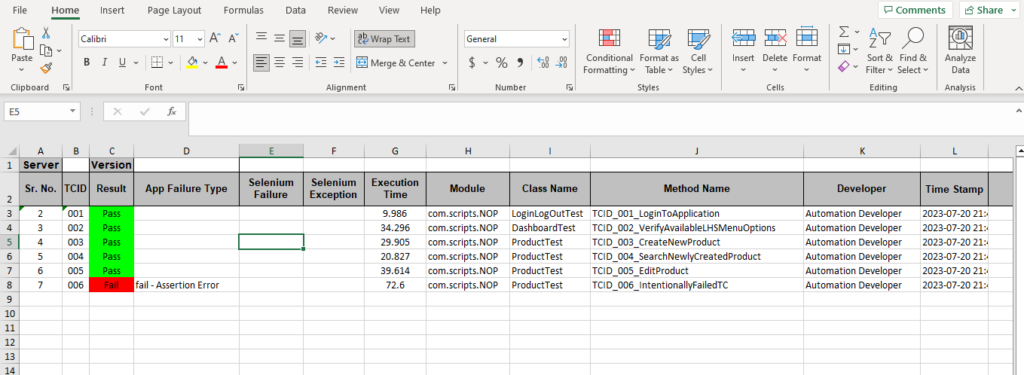
Task: Toggle Italic formatting
Action: [104, 63]
